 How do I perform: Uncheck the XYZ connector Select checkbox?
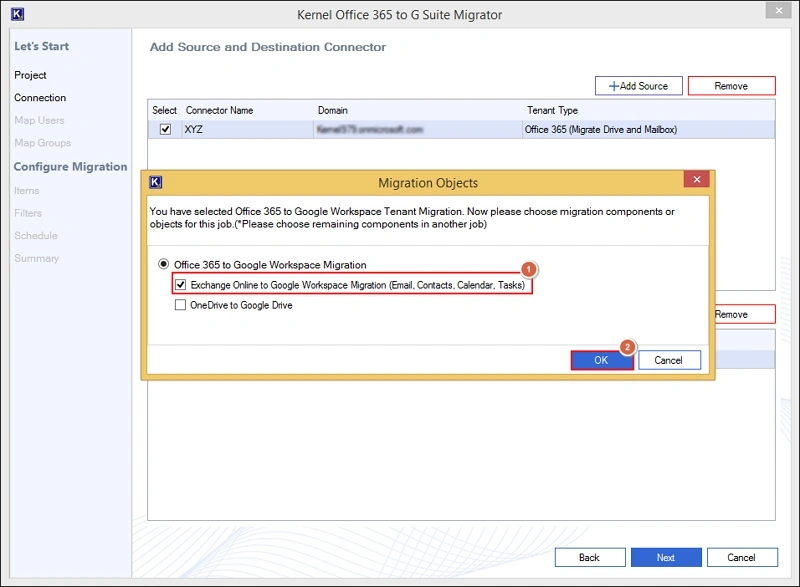tap(165, 129)
